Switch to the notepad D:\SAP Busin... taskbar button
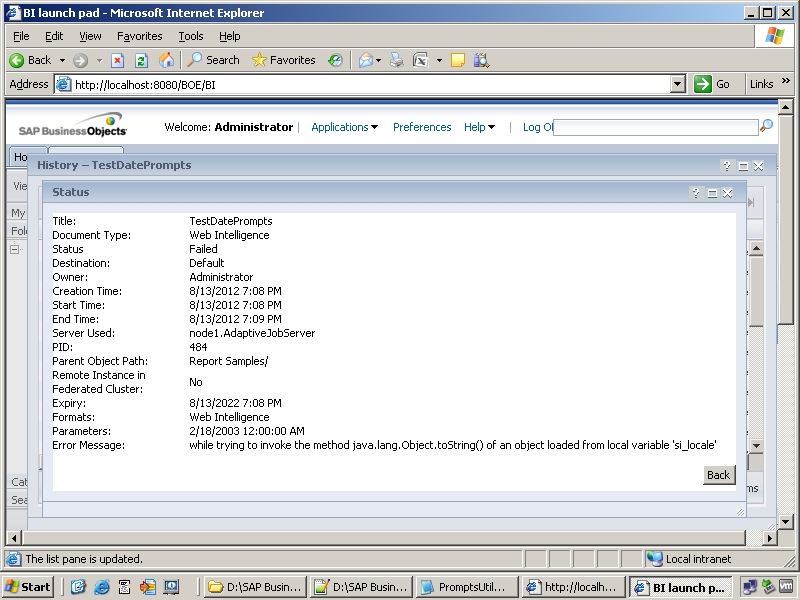This screenshot has height=600, width=800. point(361,587)
